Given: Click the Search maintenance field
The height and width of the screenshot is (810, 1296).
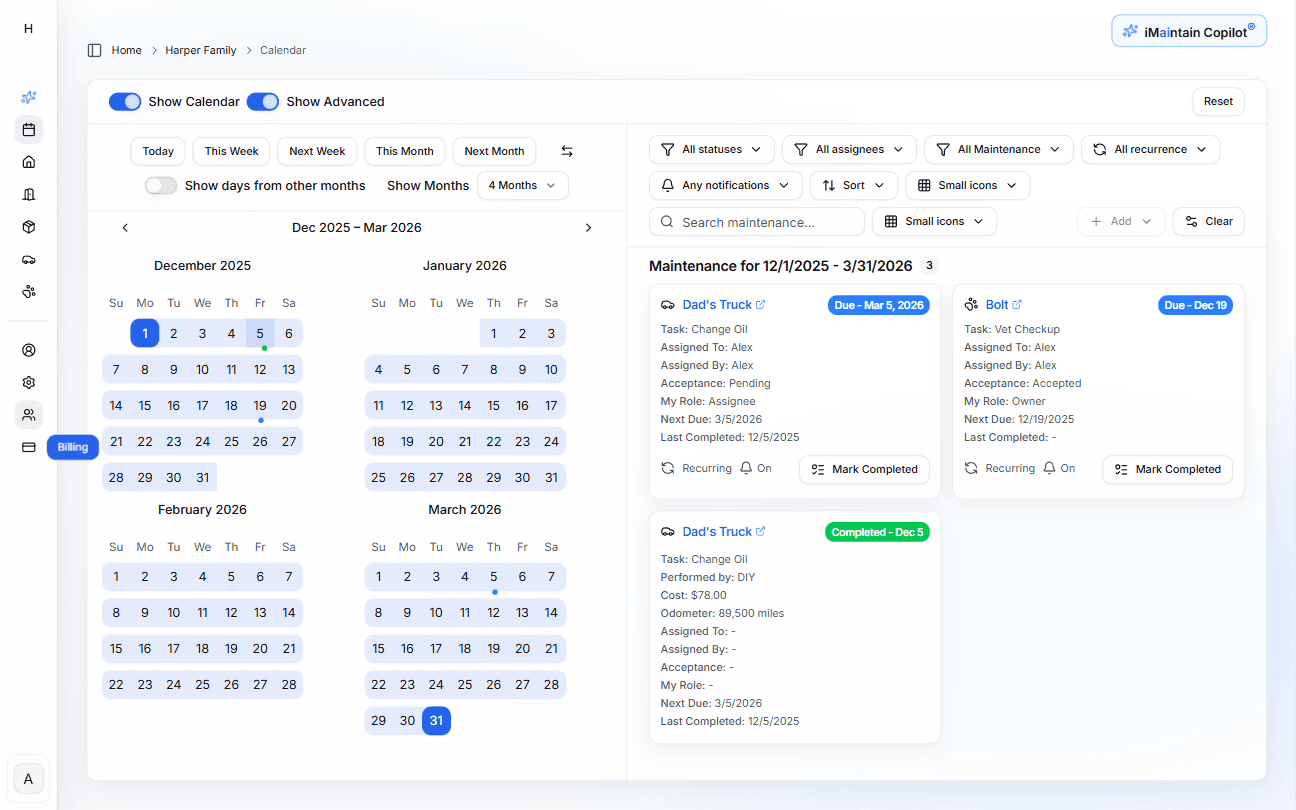Looking at the screenshot, I should tap(756, 221).
